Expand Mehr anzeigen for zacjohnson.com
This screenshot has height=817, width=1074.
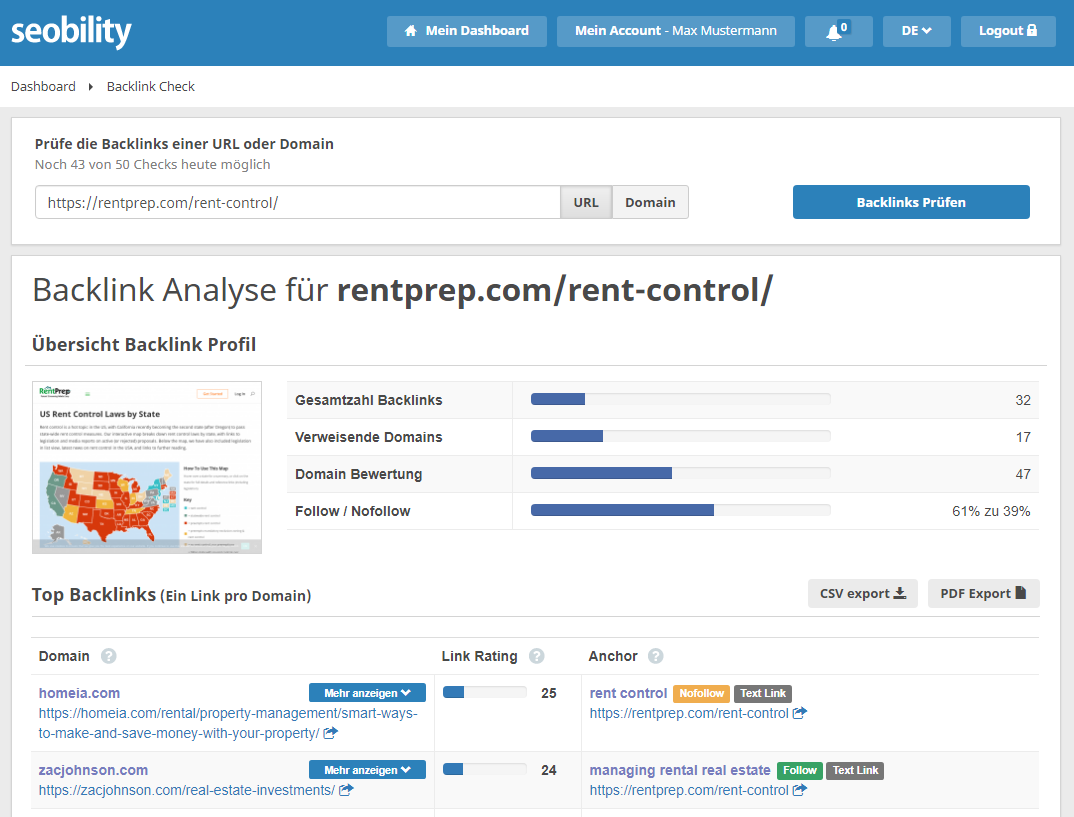coord(367,770)
